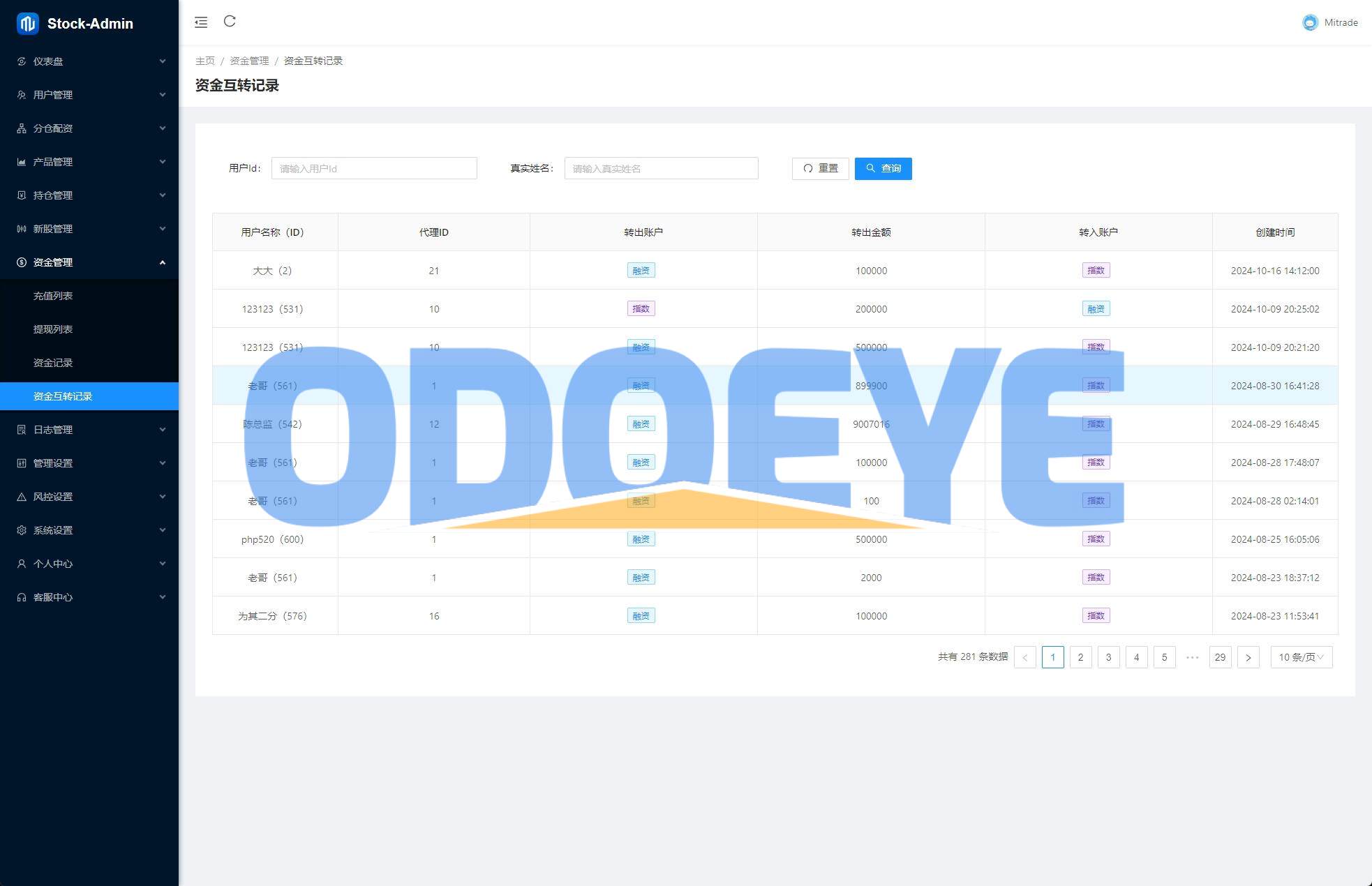Click the 查询 search button
This screenshot has height=886, width=1372.
(x=883, y=168)
